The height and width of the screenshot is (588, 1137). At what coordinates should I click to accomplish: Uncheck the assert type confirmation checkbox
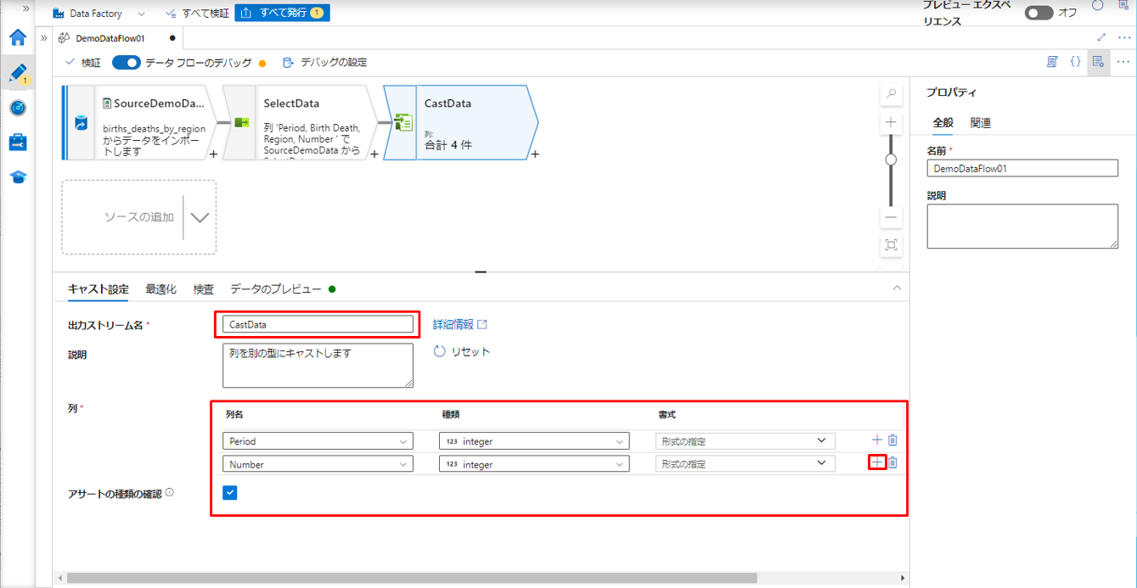click(x=230, y=492)
